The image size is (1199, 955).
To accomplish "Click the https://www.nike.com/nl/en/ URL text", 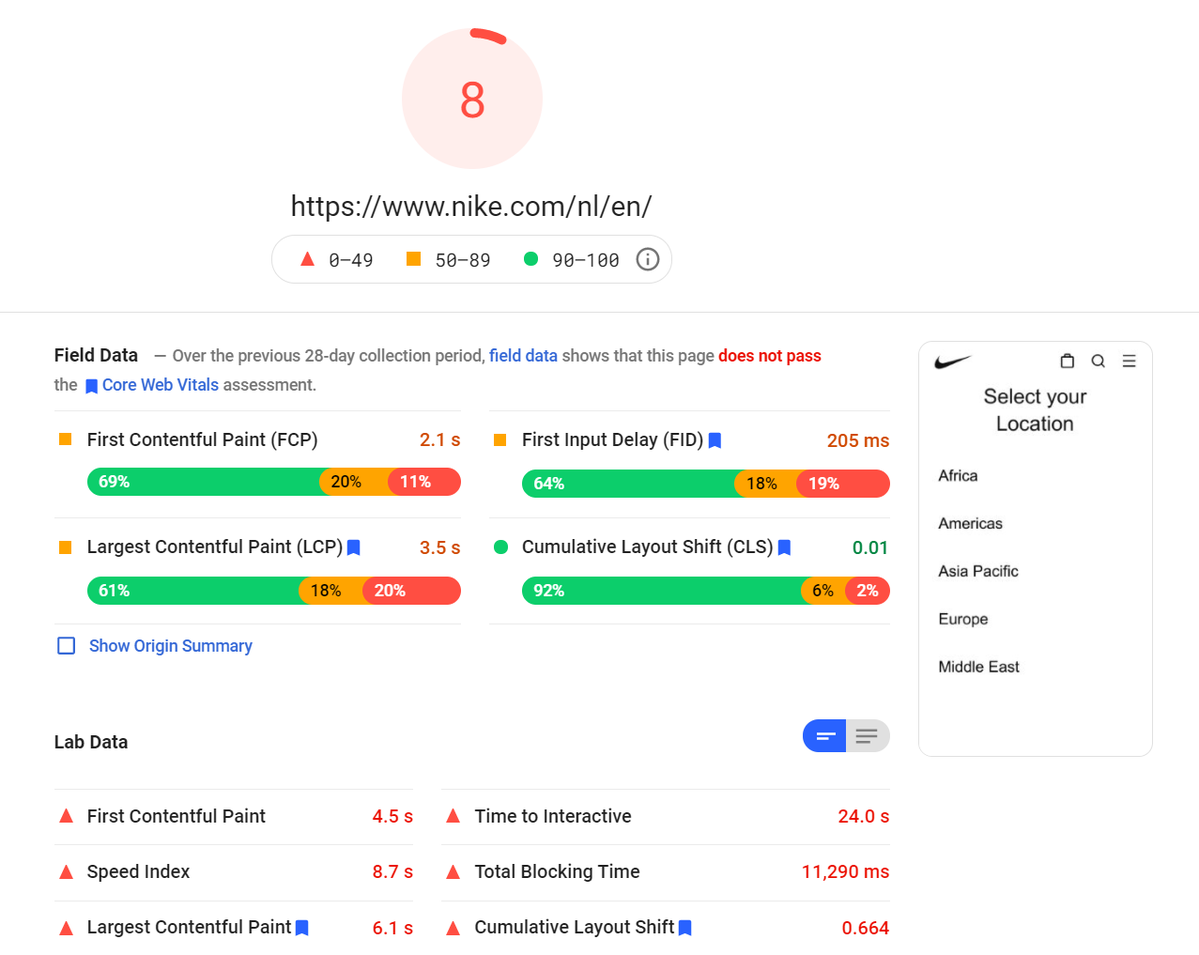I will [x=471, y=206].
